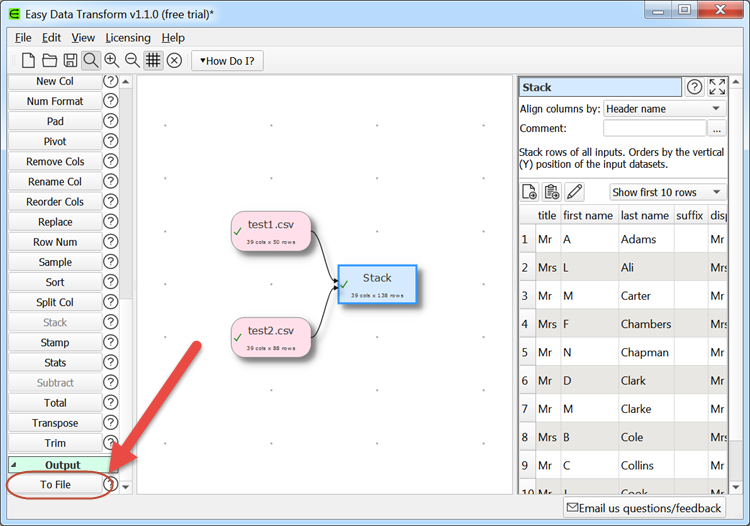Viewport: 750px width, 526px height.
Task: Click the clipboard icon above the data table
Action: 552,192
